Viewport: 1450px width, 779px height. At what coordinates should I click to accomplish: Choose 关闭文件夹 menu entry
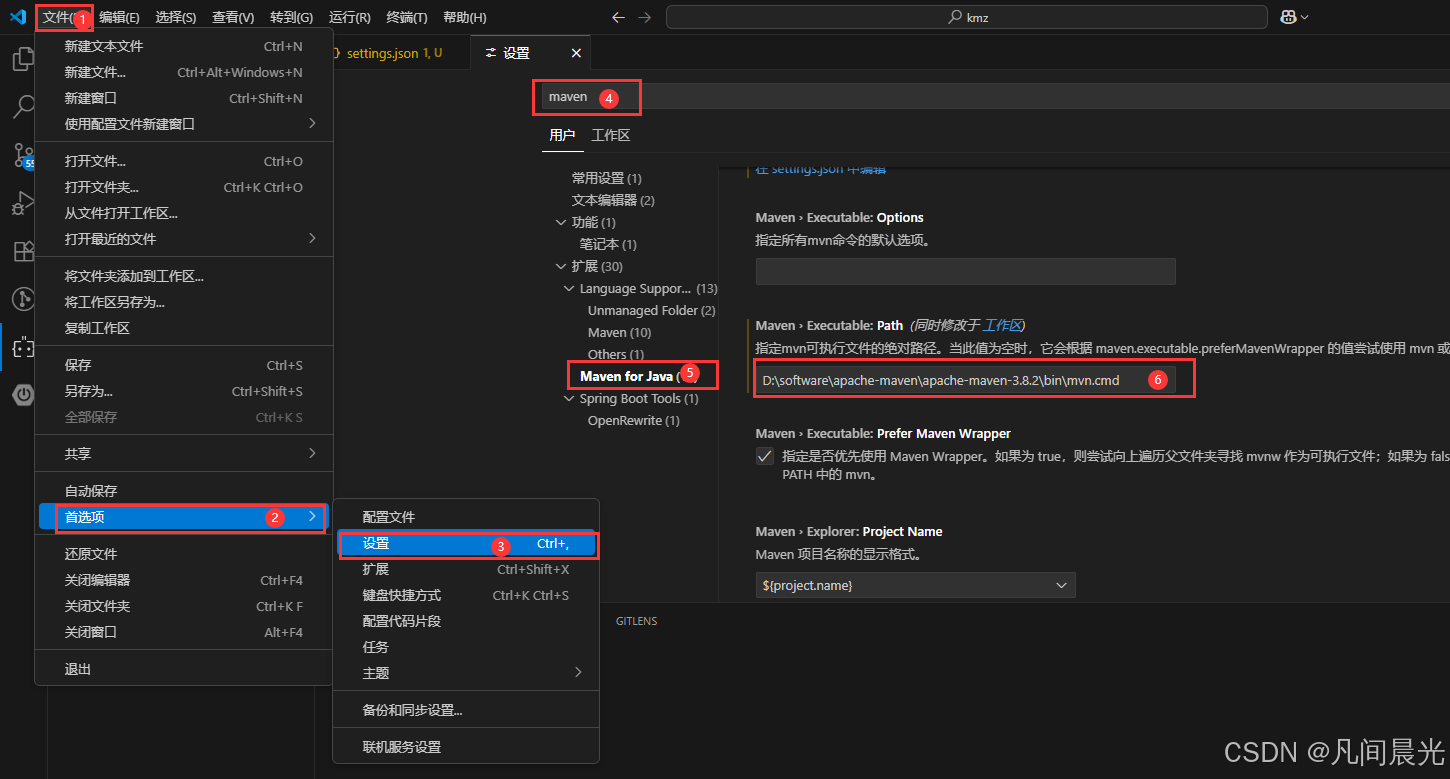(x=184, y=606)
